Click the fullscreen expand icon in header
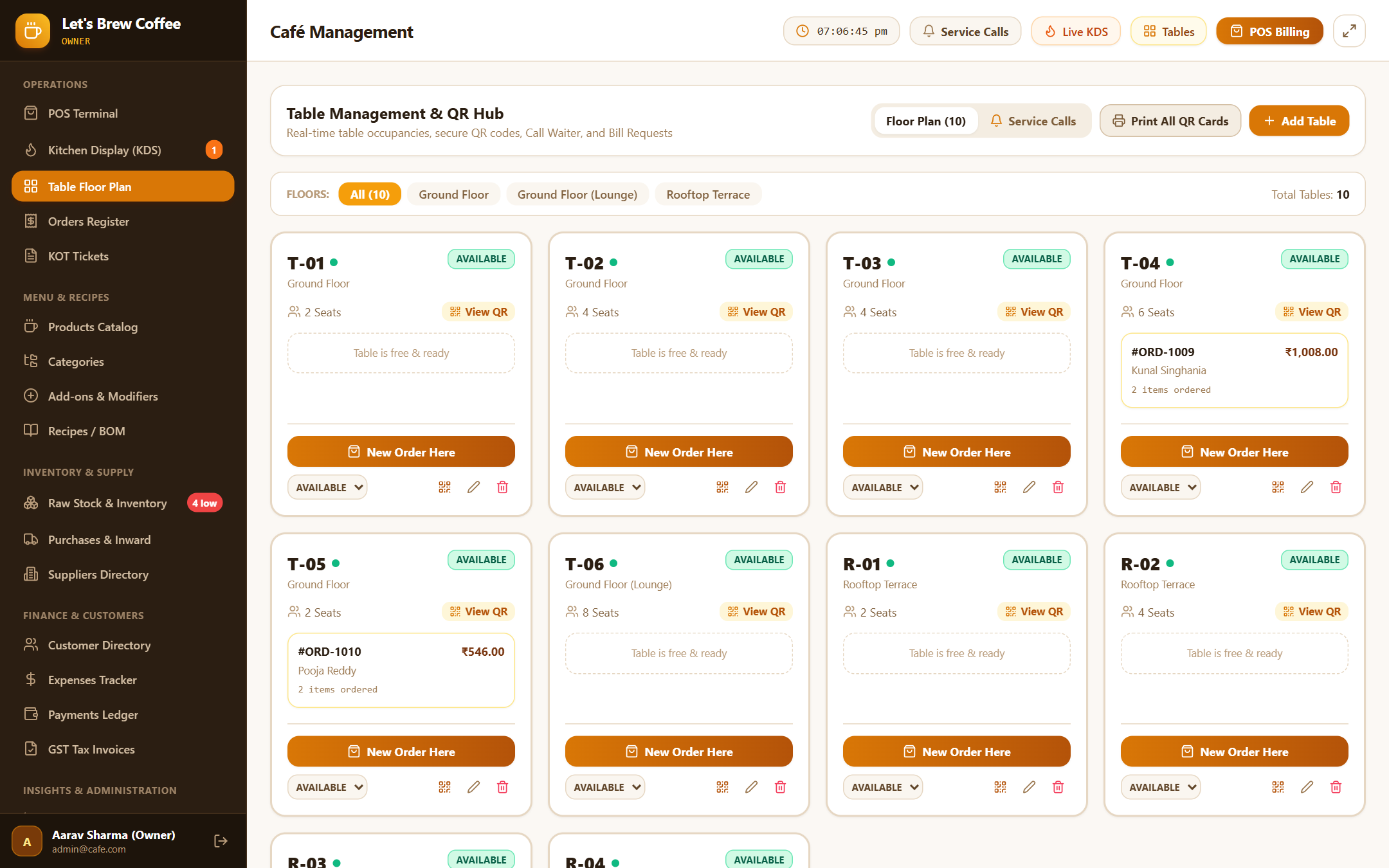 tap(1349, 31)
